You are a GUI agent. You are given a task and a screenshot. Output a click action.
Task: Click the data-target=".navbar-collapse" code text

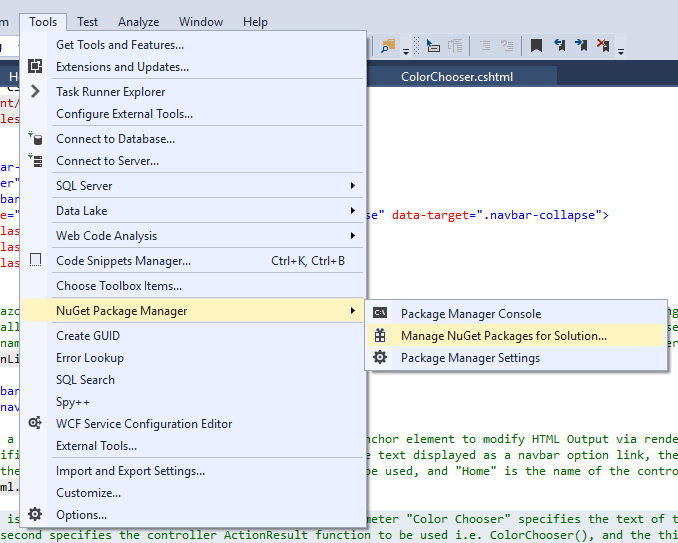point(497,215)
